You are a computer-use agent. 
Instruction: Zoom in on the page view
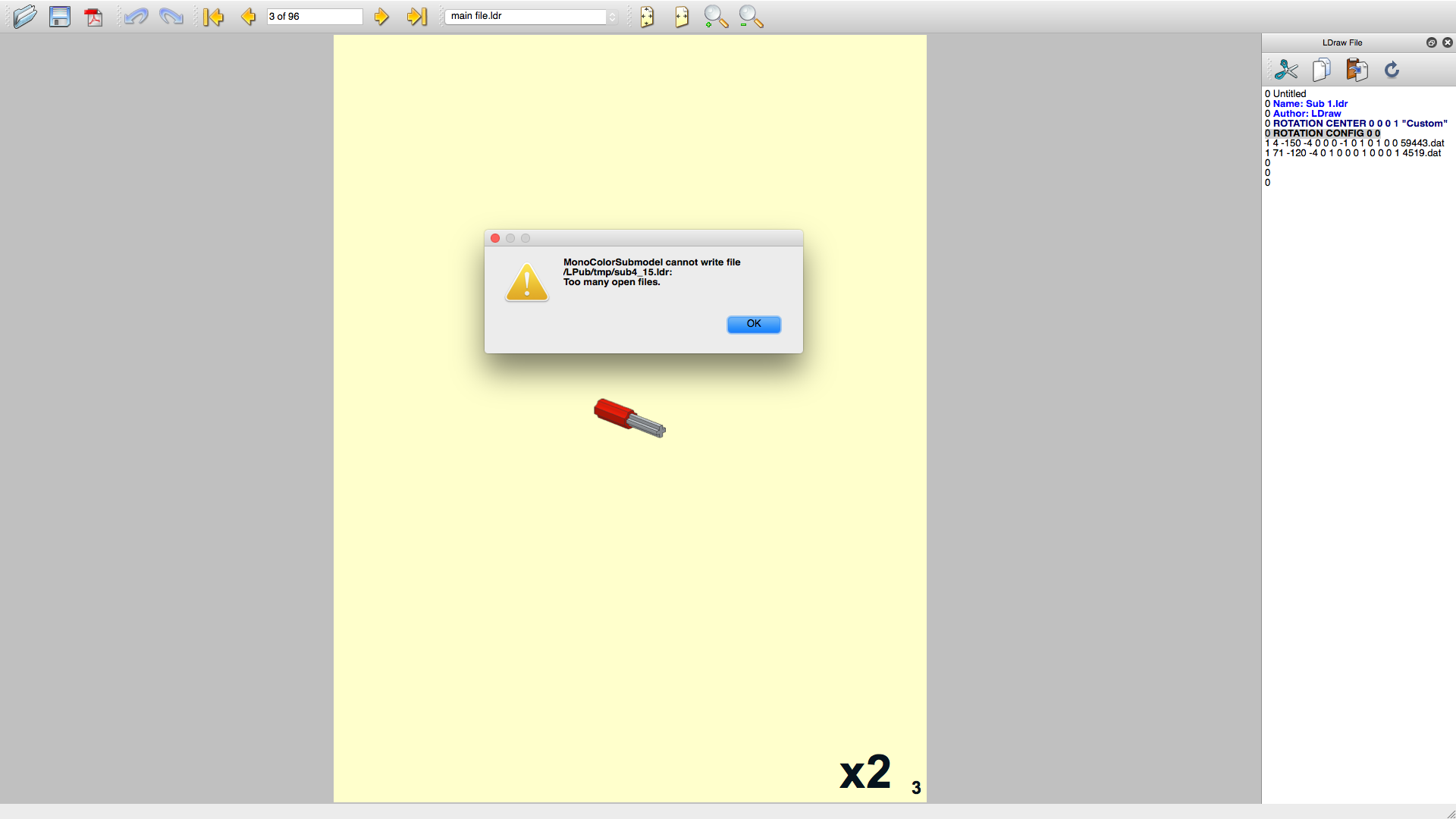pyautogui.click(x=715, y=16)
